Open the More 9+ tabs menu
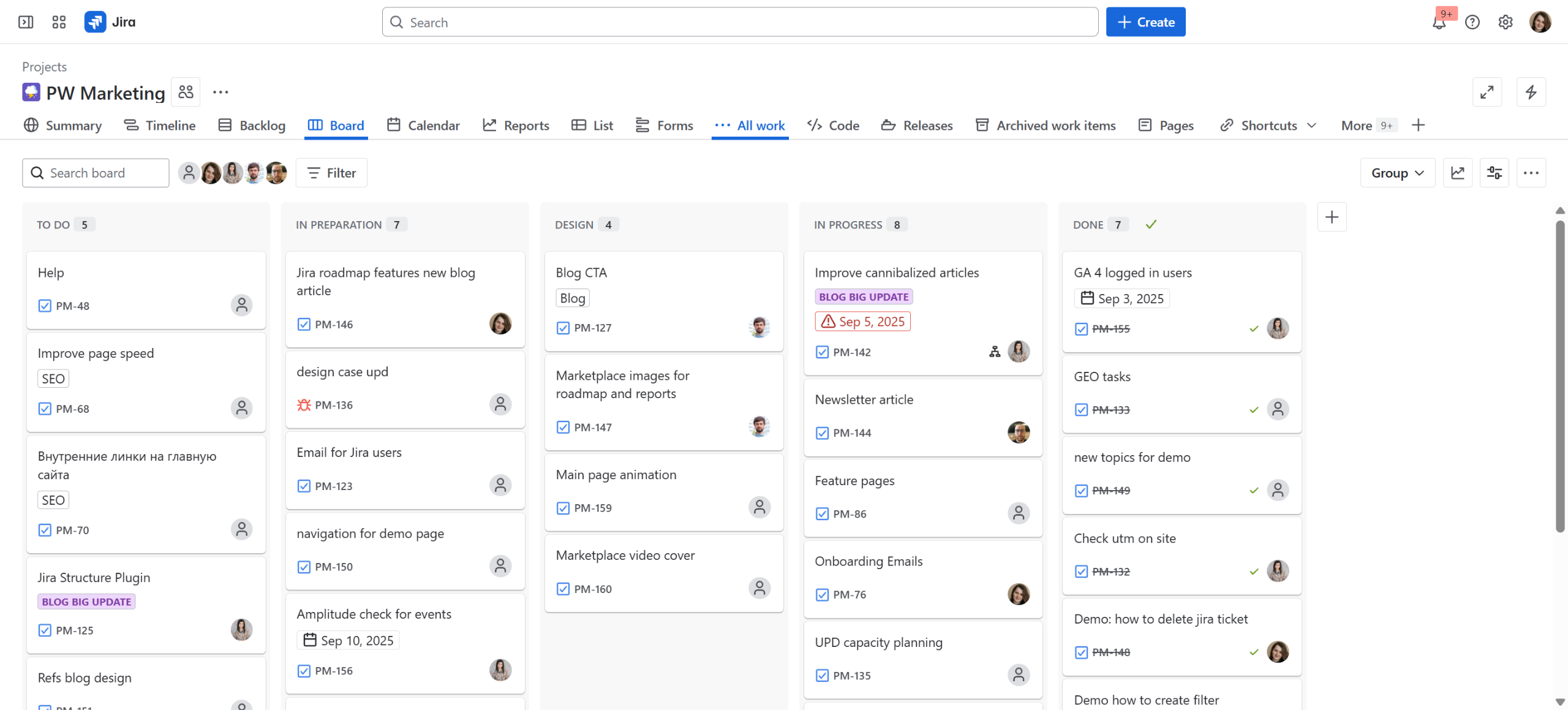Screen dimensions: 1568x710 [1366, 126]
